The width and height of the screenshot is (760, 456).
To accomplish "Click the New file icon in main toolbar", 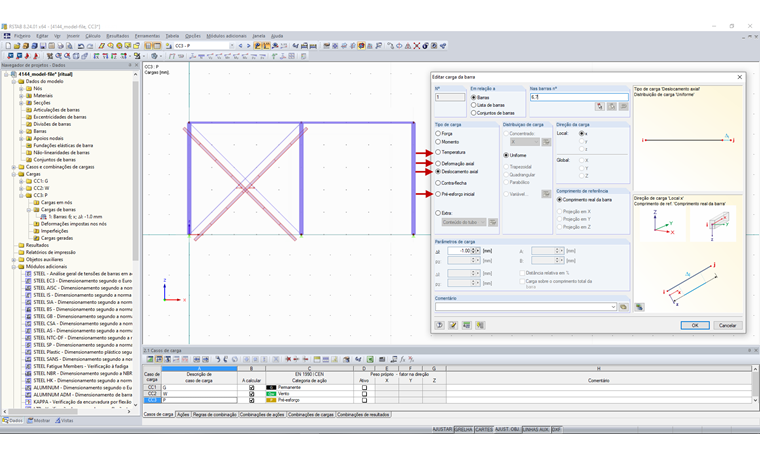I will tap(8, 46).
